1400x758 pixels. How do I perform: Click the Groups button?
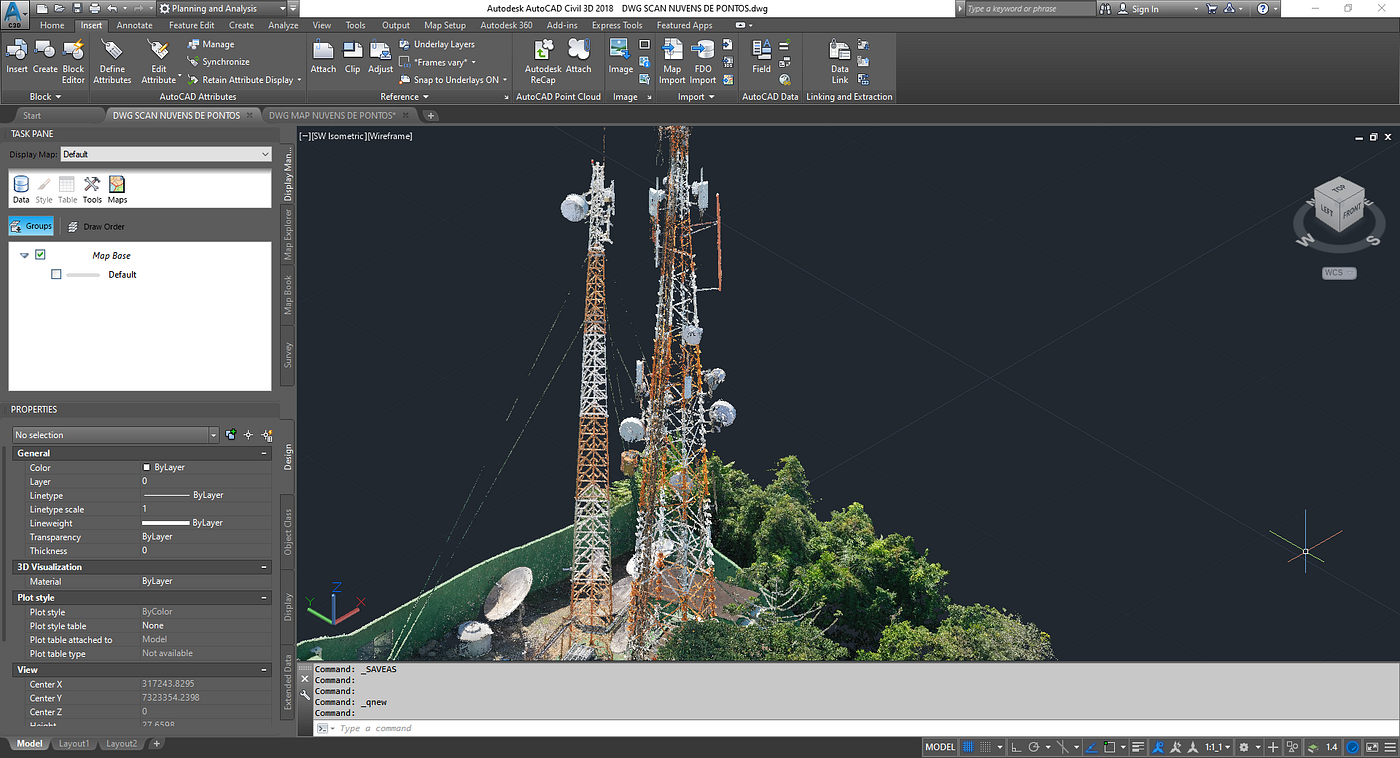[x=32, y=226]
